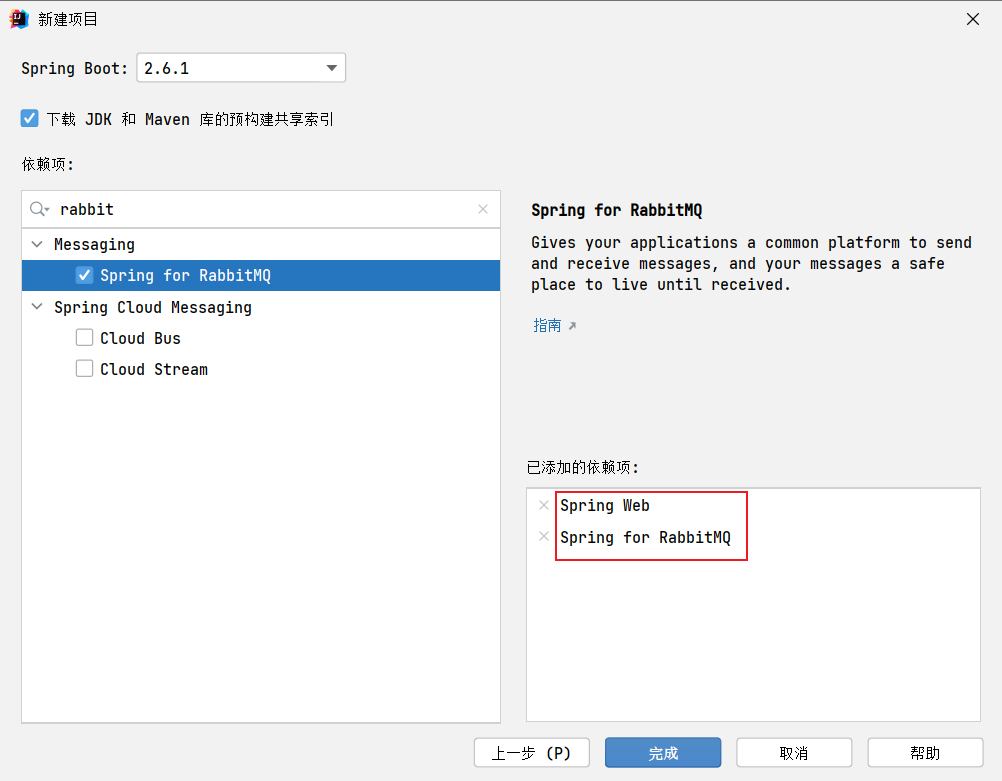
Task: Clear the rabbit search text
Action: point(483,209)
